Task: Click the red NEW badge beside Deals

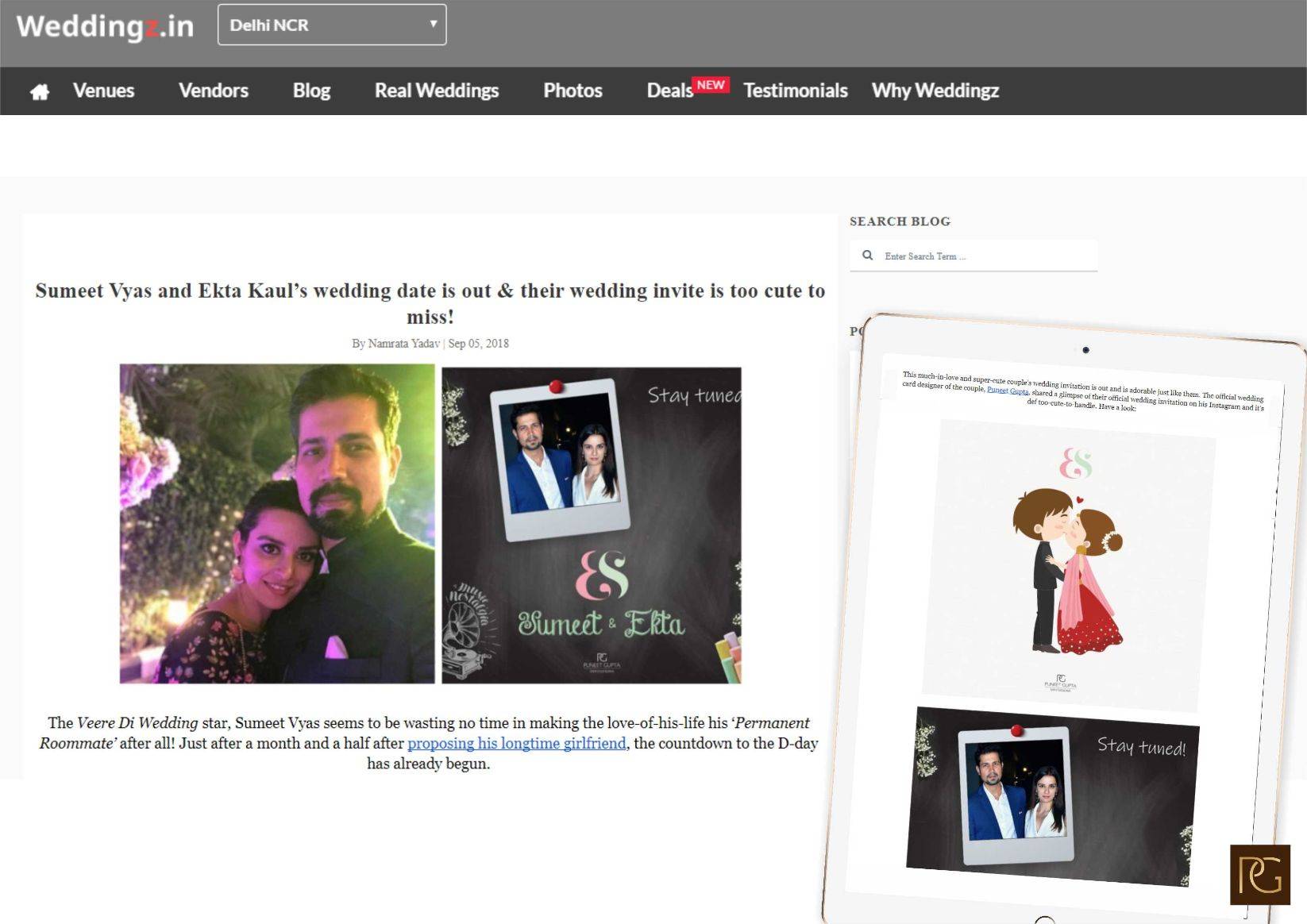Action: [711, 85]
